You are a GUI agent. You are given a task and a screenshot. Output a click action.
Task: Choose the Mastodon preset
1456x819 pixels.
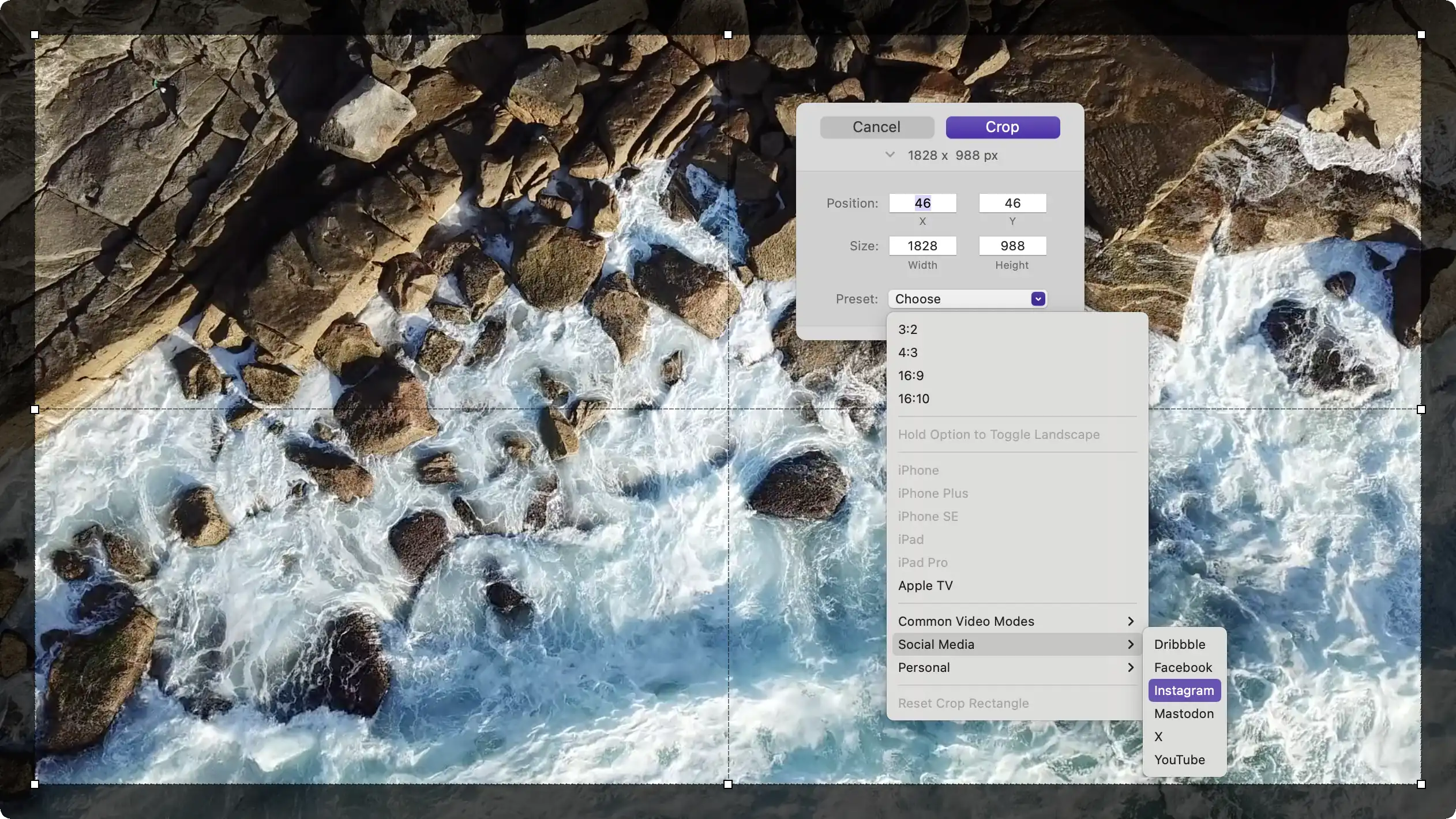click(x=1184, y=713)
